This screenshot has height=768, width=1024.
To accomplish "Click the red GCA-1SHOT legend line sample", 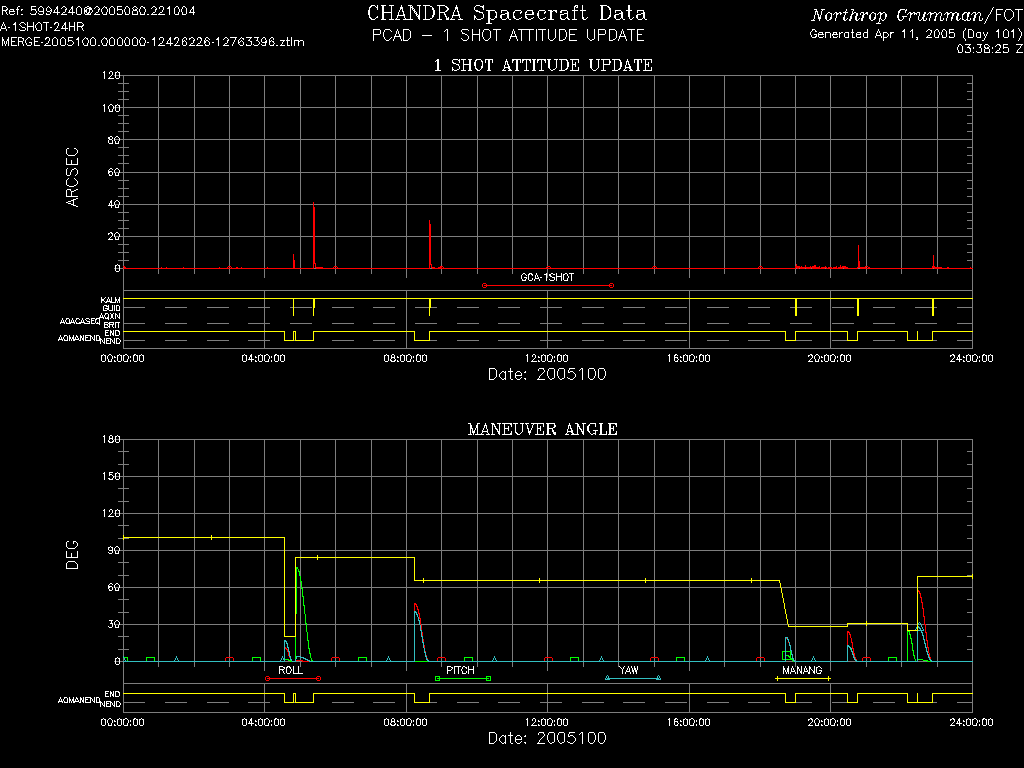I will [547, 286].
